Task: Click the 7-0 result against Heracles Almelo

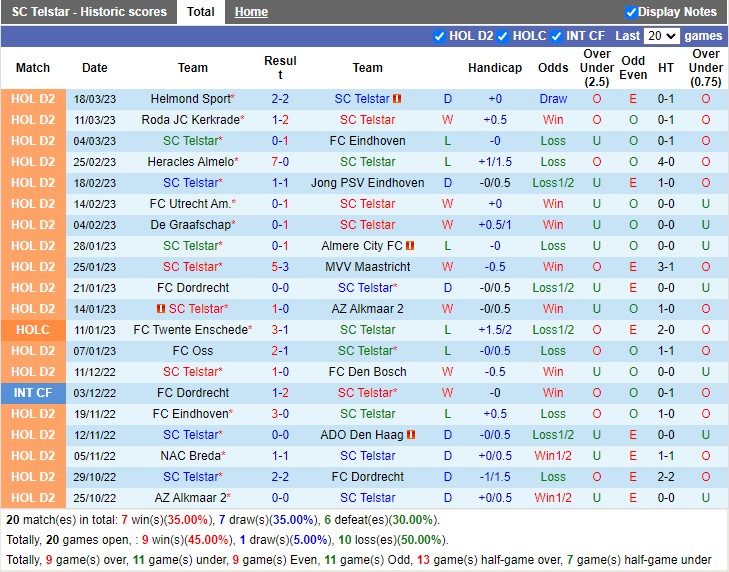Action: [x=280, y=162]
